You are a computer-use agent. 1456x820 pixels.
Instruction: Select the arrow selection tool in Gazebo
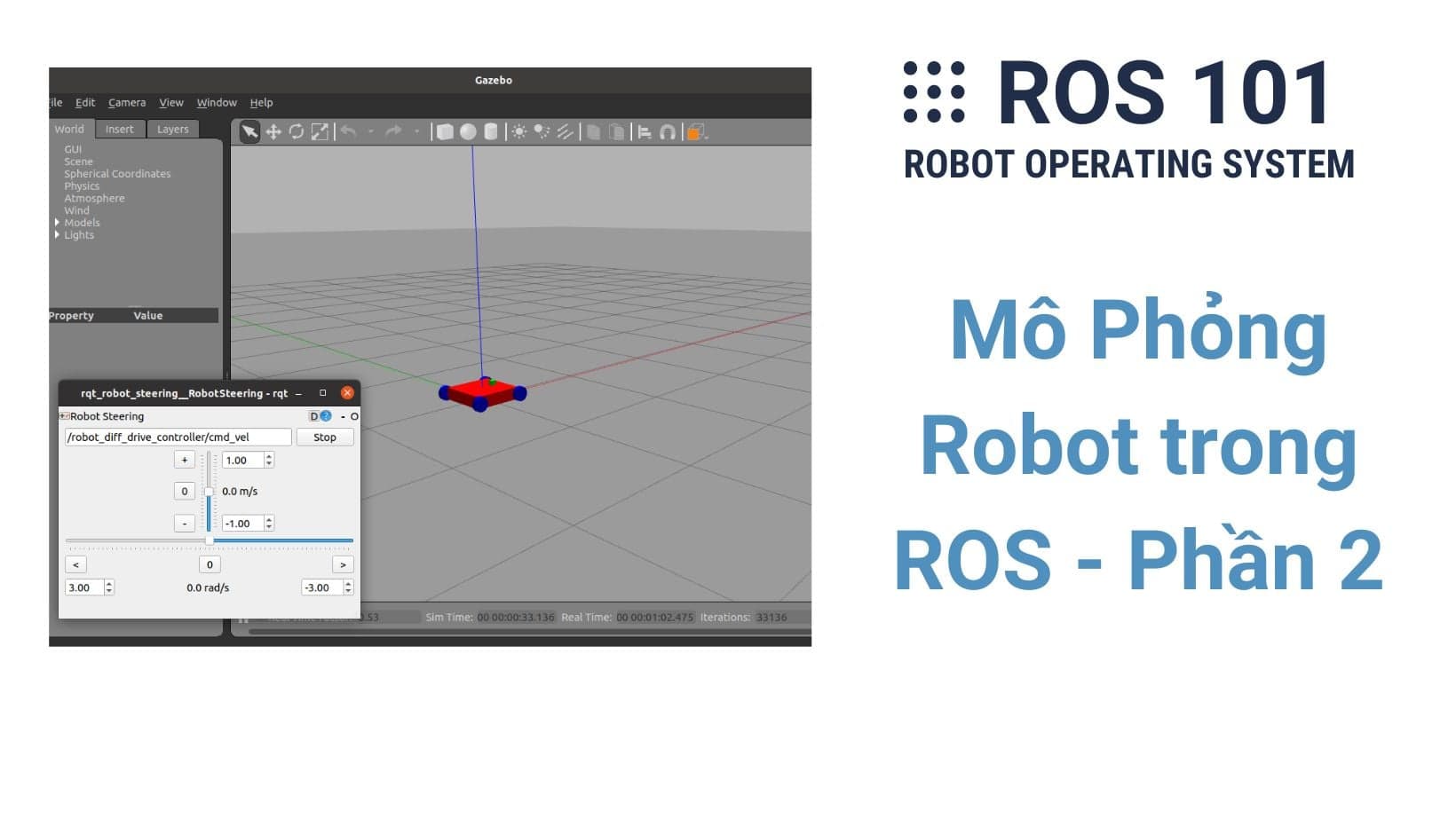[x=248, y=131]
